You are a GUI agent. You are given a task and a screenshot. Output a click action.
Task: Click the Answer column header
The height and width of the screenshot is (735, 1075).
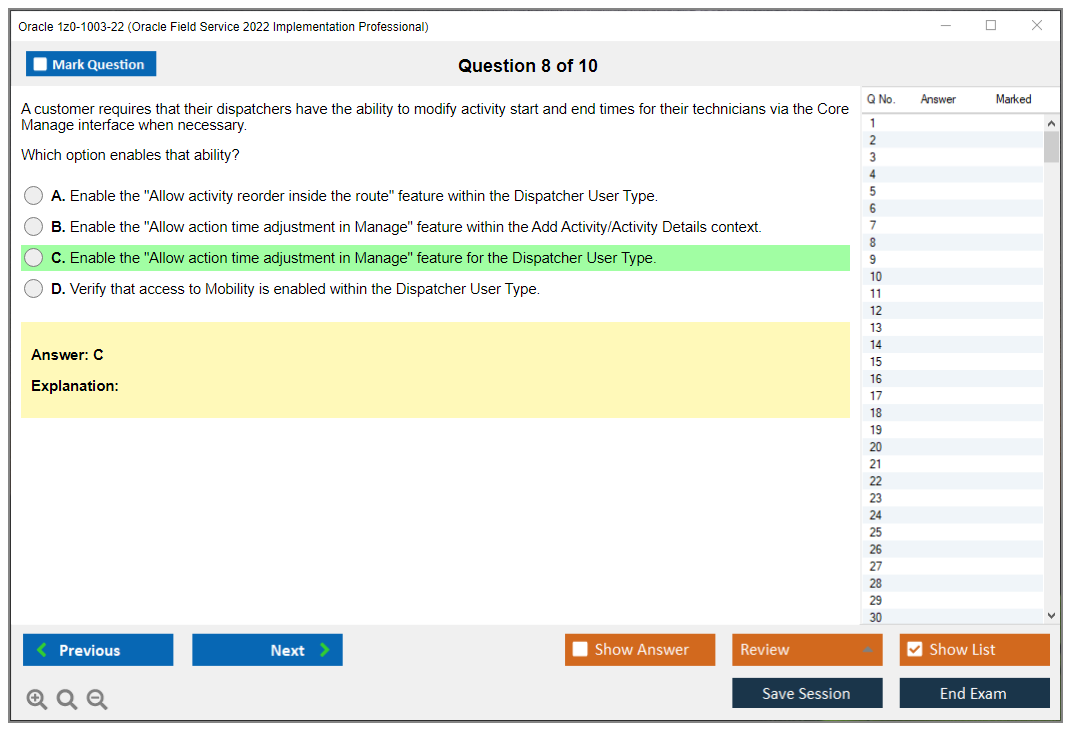(938, 99)
